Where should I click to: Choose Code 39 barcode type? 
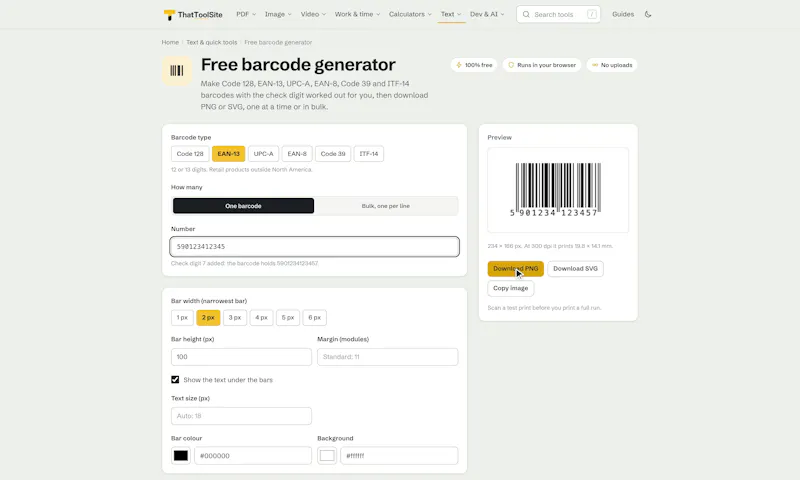[x=333, y=154]
